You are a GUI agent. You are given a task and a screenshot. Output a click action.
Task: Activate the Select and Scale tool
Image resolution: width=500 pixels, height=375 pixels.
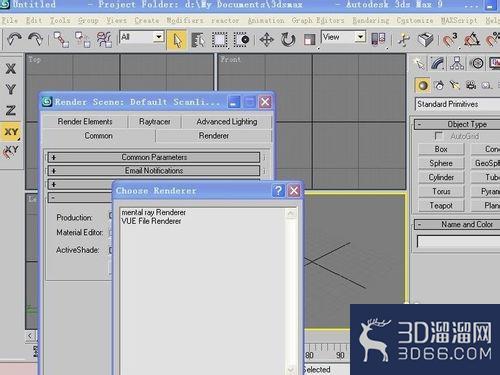pyautogui.click(x=310, y=40)
